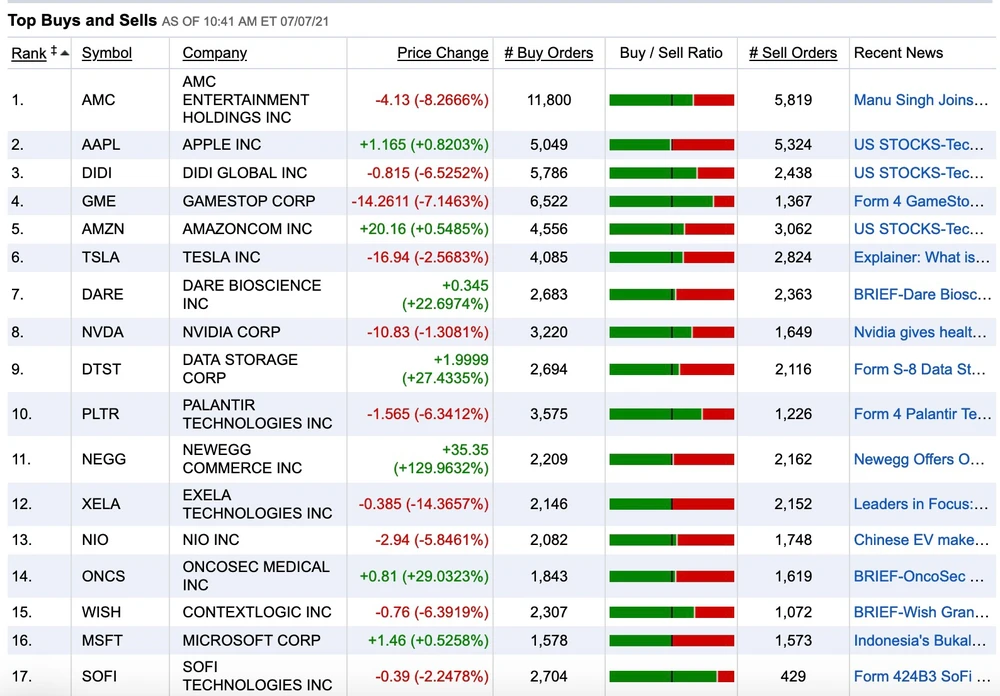Sort the table by Symbol column
Viewport: 1000px width, 696px height.
(x=107, y=53)
